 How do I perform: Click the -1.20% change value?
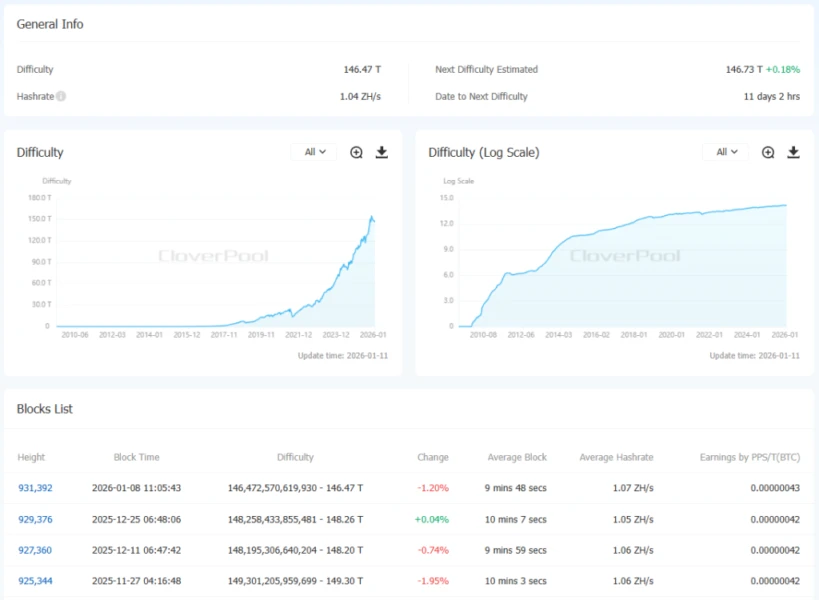click(x=433, y=488)
